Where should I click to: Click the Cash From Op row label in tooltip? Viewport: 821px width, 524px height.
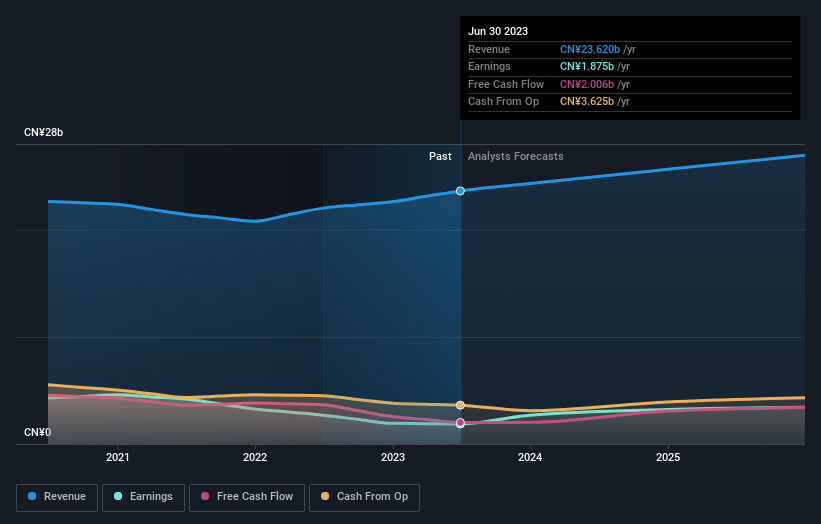point(503,102)
